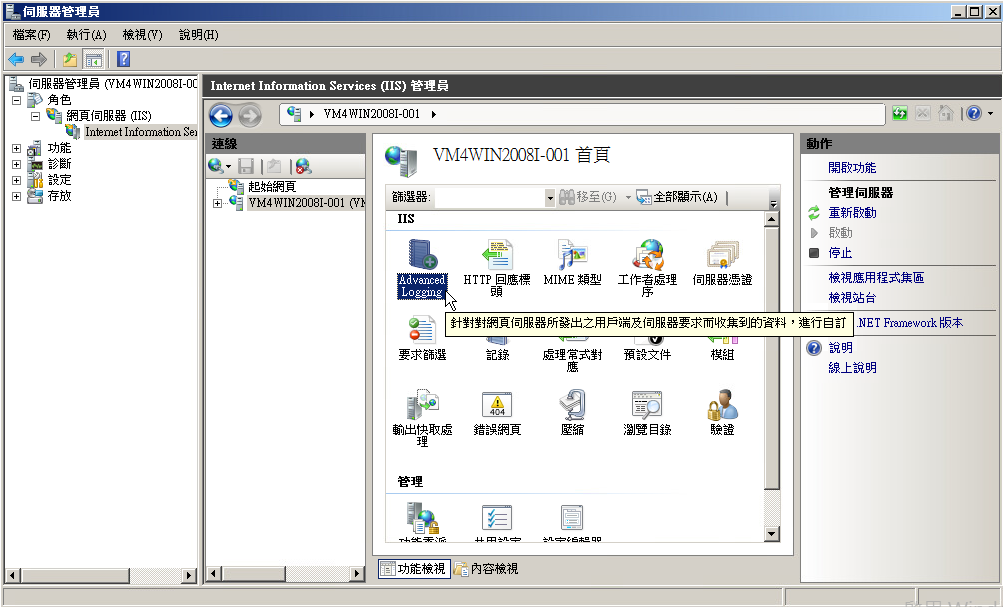Click the breadcrumb arrow after VM4WIN2008I-001
The width and height of the screenshot is (1003, 607).
click(x=433, y=114)
